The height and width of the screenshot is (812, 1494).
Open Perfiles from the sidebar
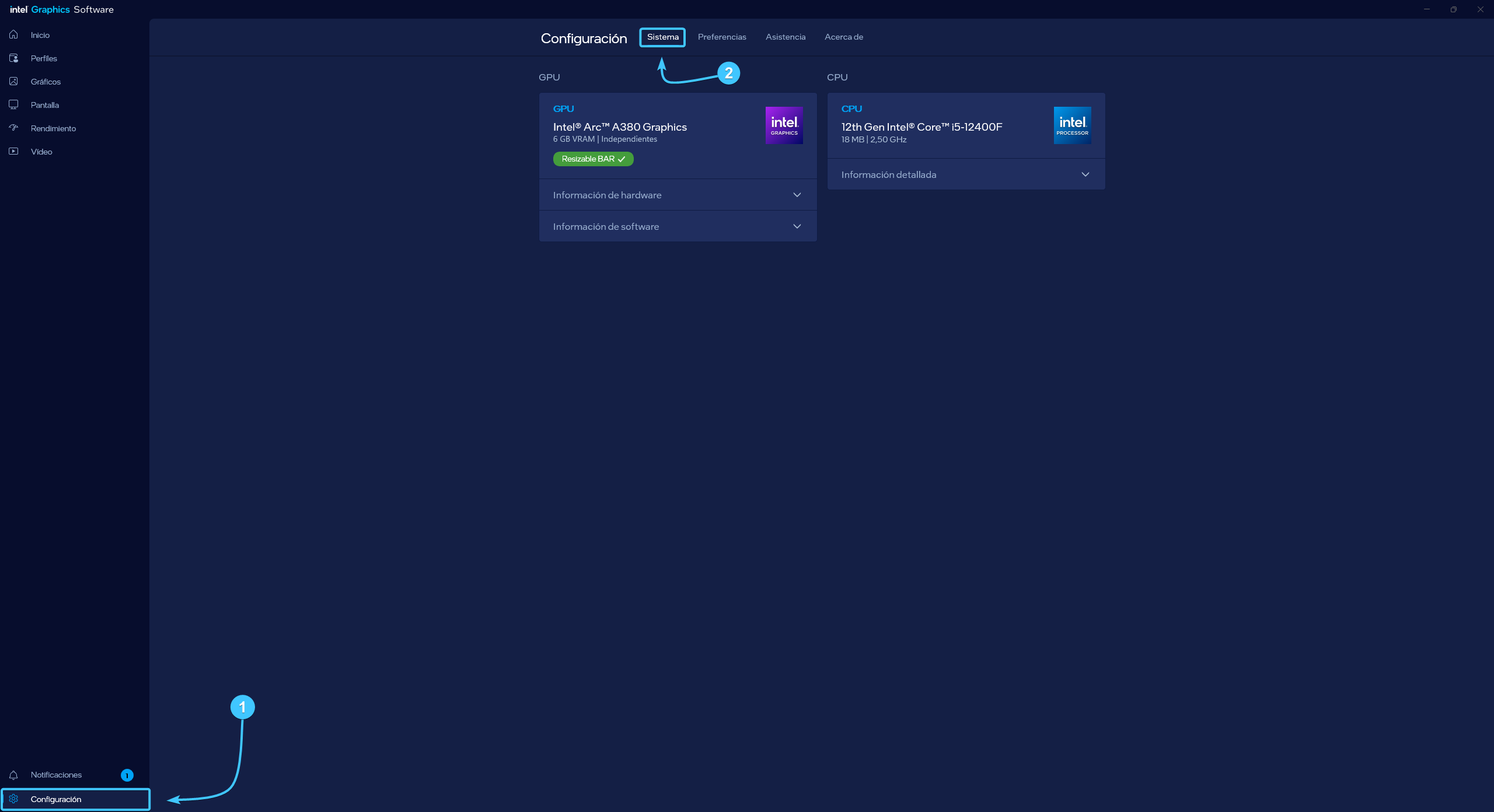pyautogui.click(x=44, y=58)
